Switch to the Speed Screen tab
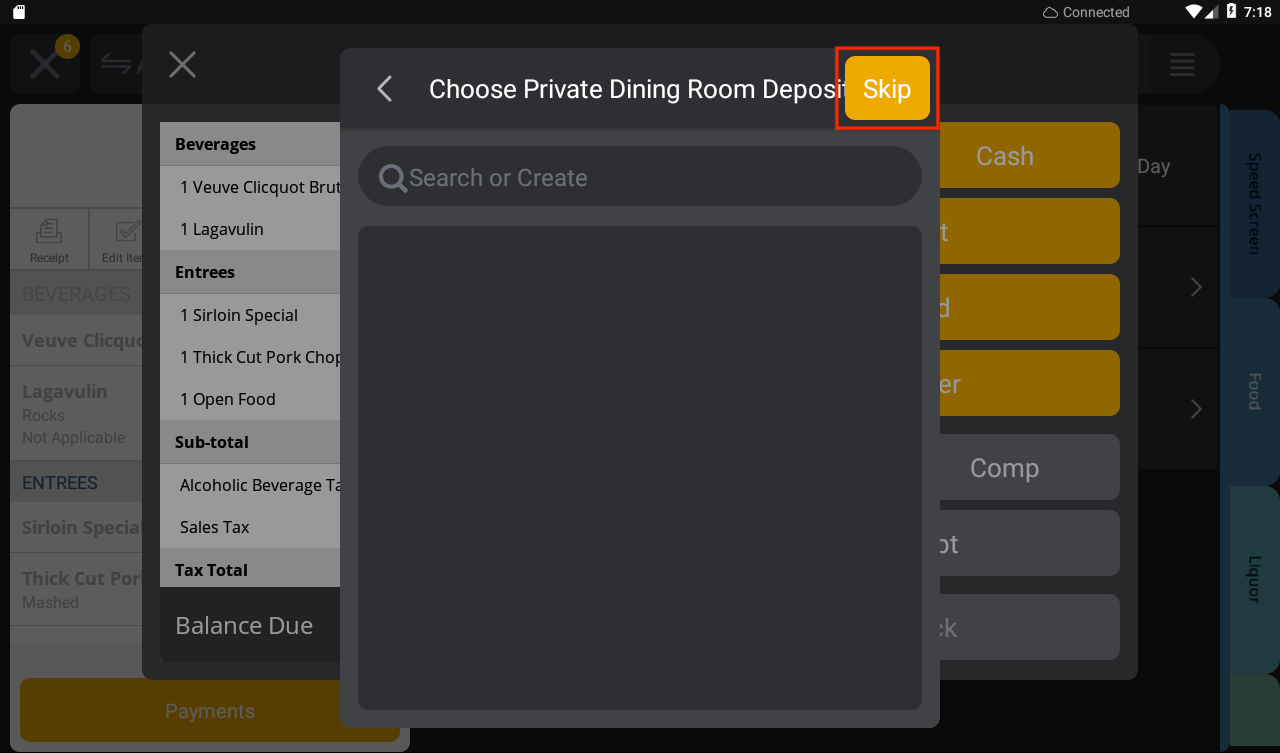 pos(1254,203)
